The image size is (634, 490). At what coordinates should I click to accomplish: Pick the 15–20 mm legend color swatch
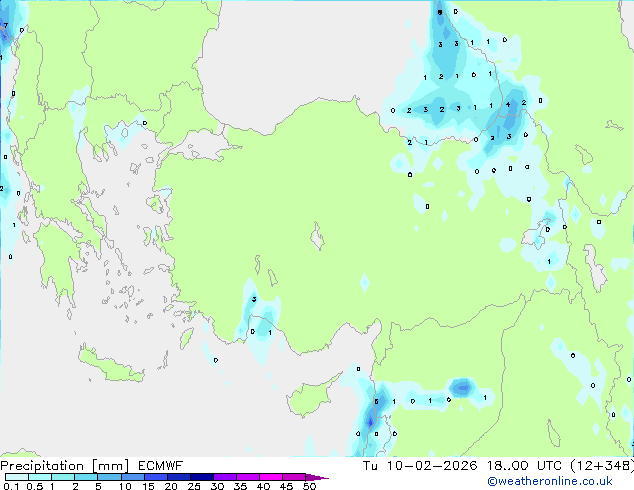click(156, 477)
